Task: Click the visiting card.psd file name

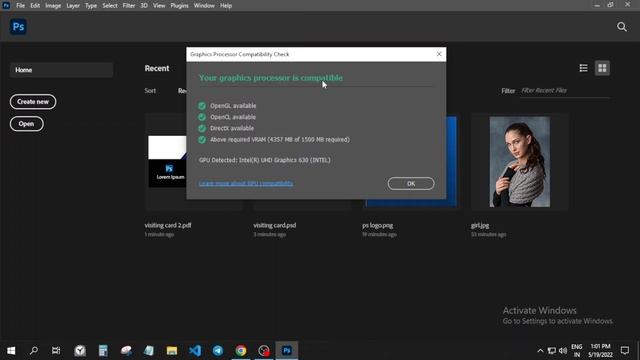Action: click(x=275, y=225)
